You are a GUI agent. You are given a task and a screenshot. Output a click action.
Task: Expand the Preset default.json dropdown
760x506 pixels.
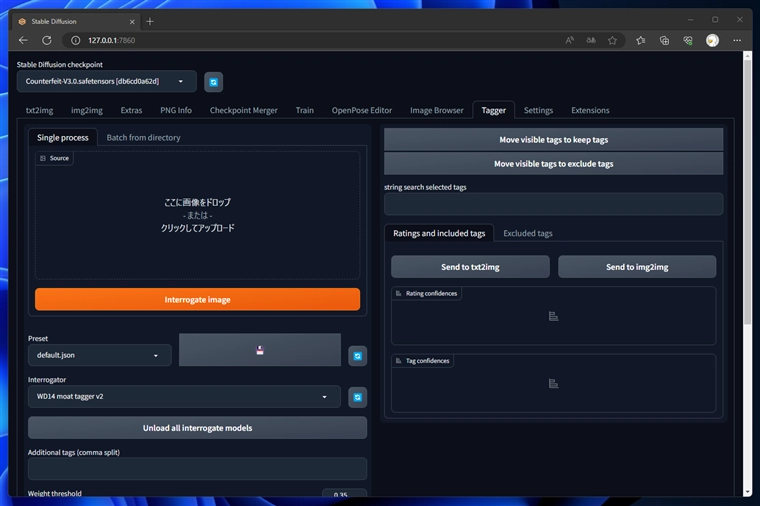(99, 355)
